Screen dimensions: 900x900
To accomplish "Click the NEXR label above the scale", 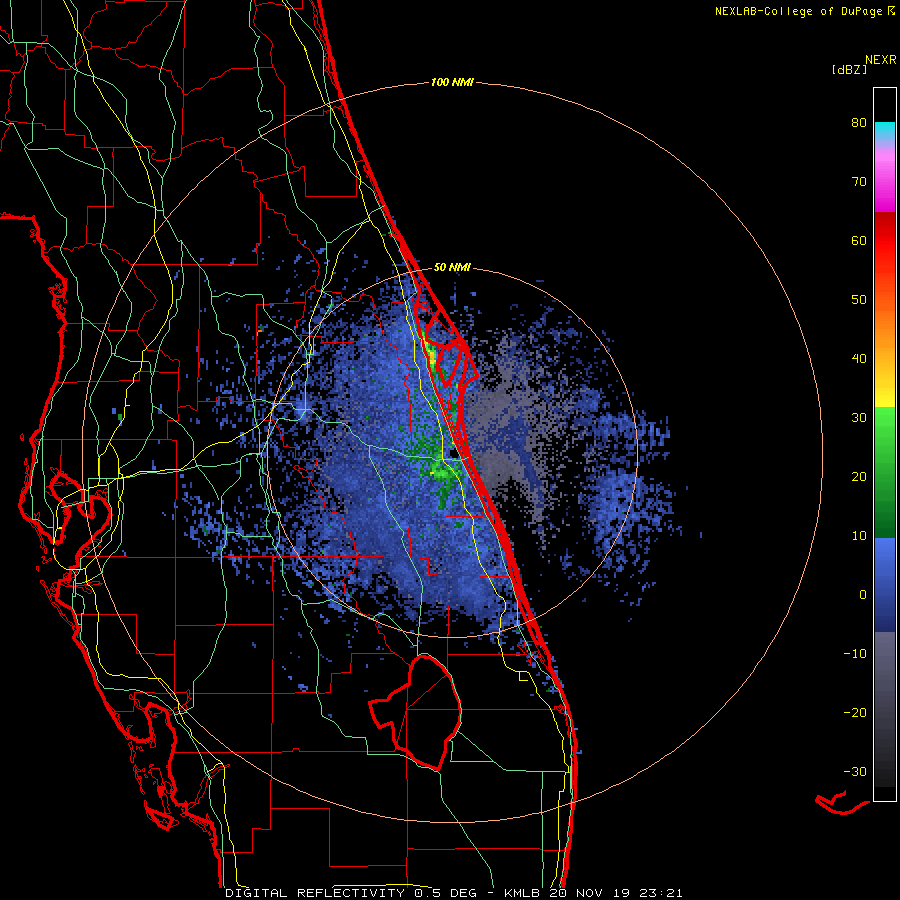I will point(880,60).
